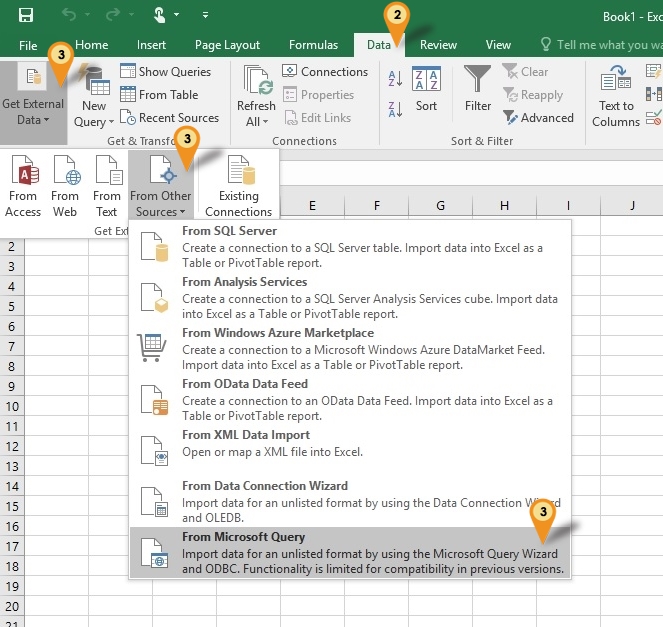Switch to the Formulas tab
The width and height of the screenshot is (663, 627).
[313, 45]
